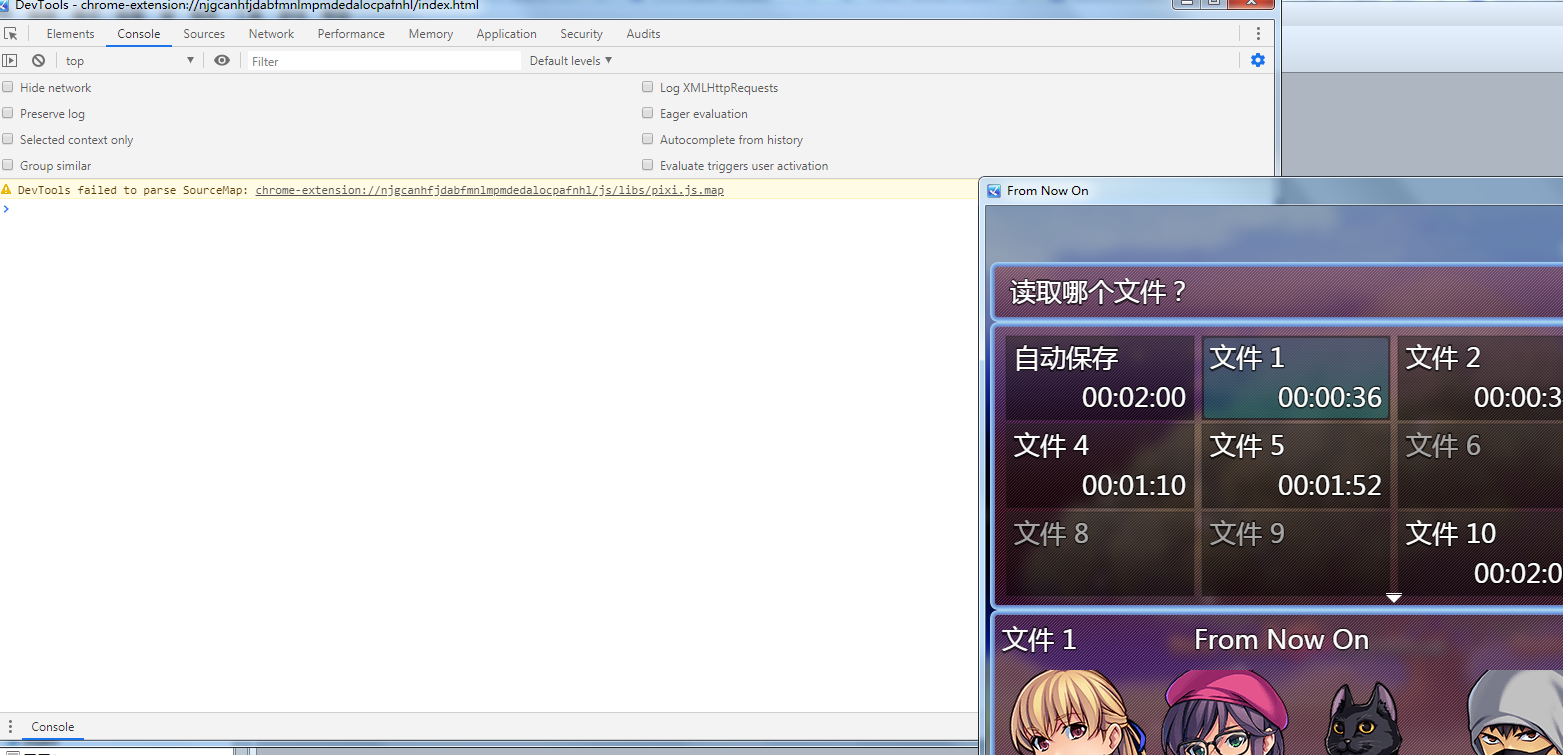Enable Log XMLHttpRequests checkbox
Screen dimensions: 1563x755
click(x=648, y=87)
